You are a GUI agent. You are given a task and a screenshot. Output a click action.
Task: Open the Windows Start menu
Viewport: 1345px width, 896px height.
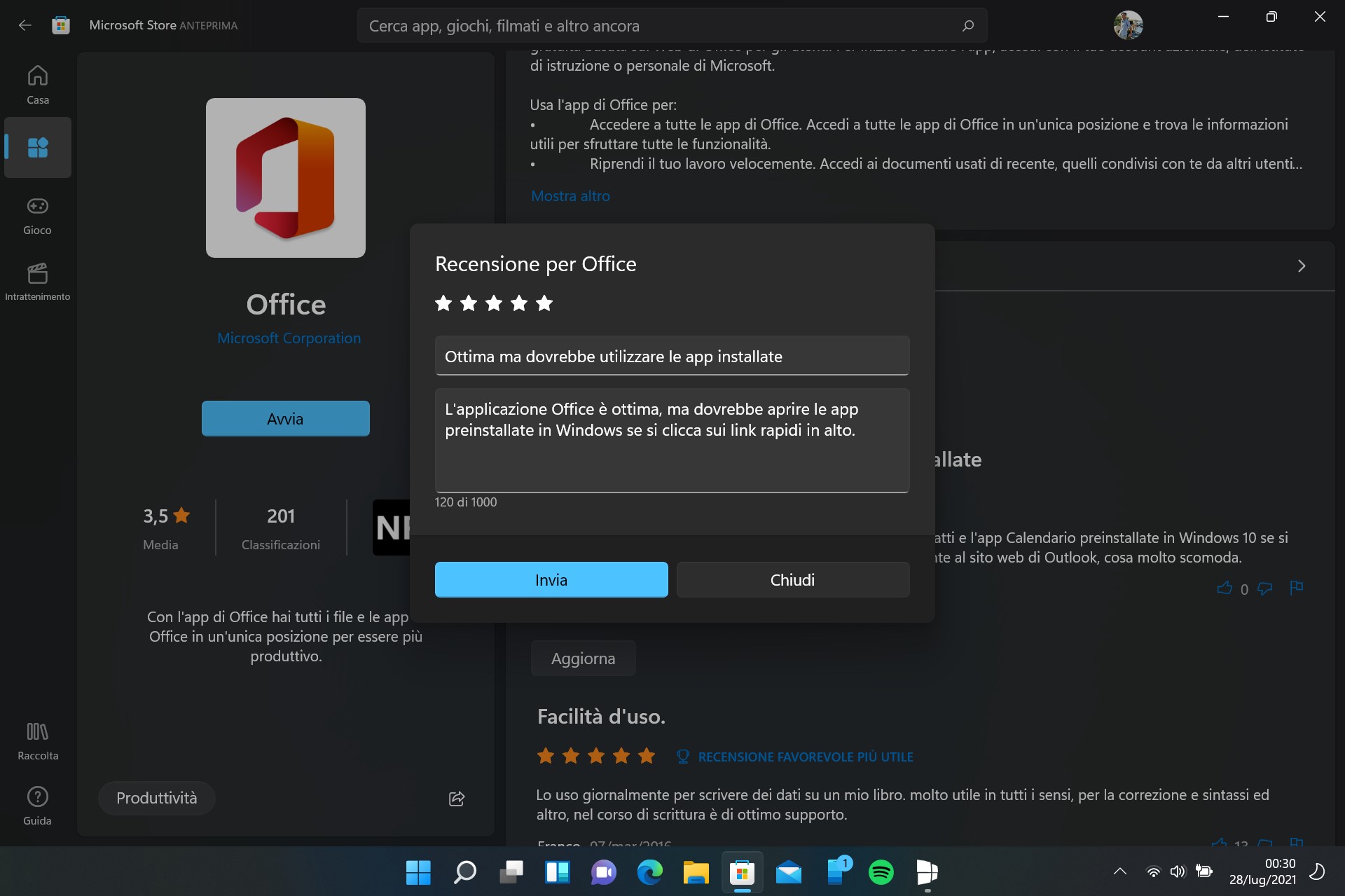pos(418,872)
